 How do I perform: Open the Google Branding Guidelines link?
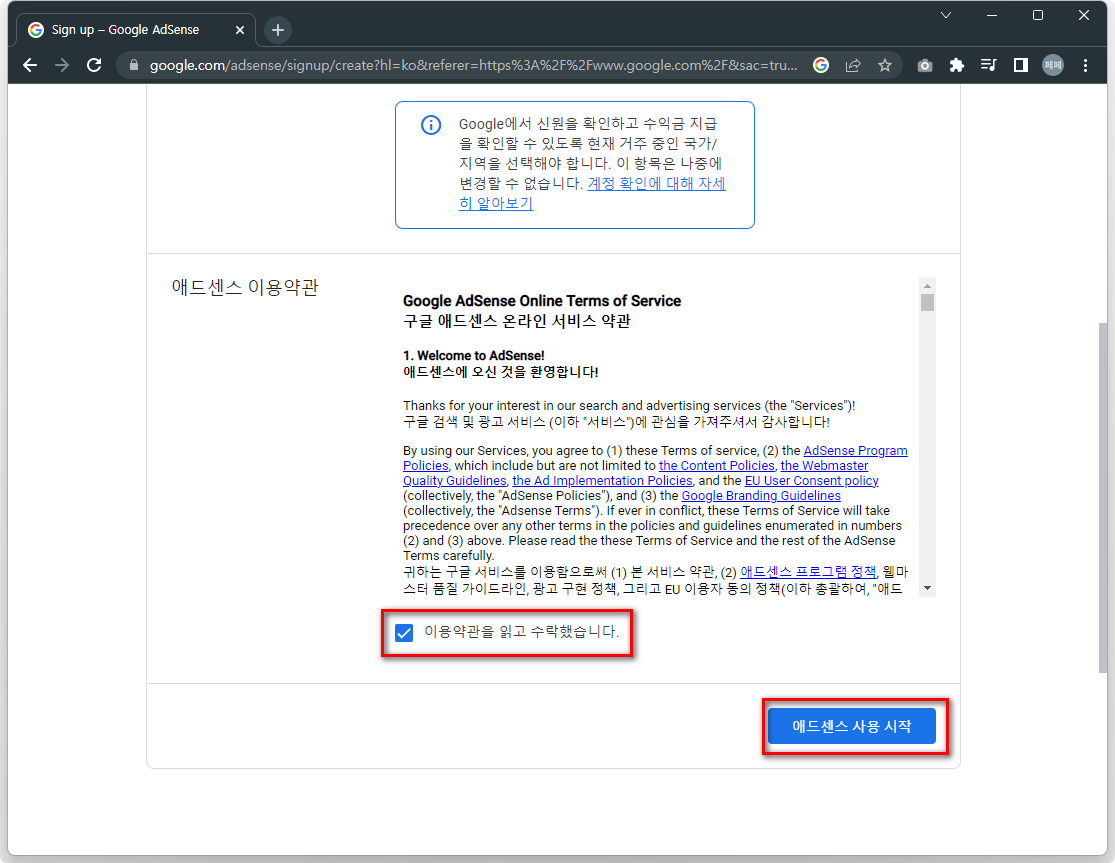(x=761, y=495)
